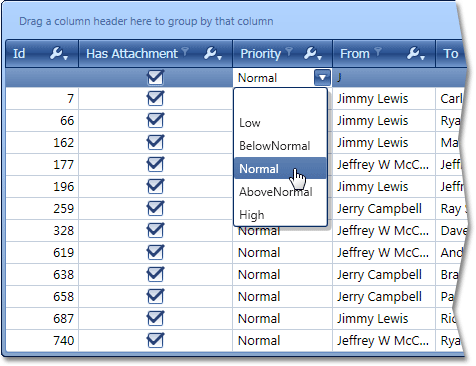Select the Id cell 177
476x366 pixels.
pyautogui.click(x=42, y=164)
